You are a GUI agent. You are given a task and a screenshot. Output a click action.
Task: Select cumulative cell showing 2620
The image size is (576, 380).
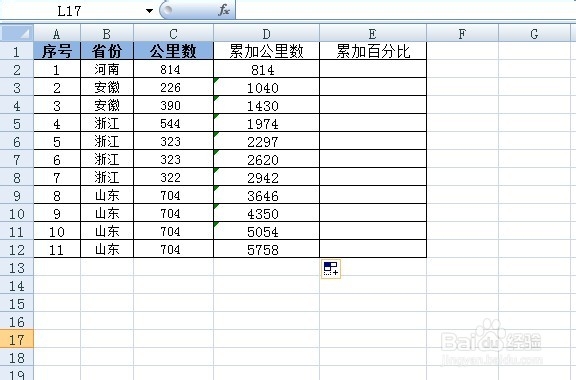pos(267,159)
